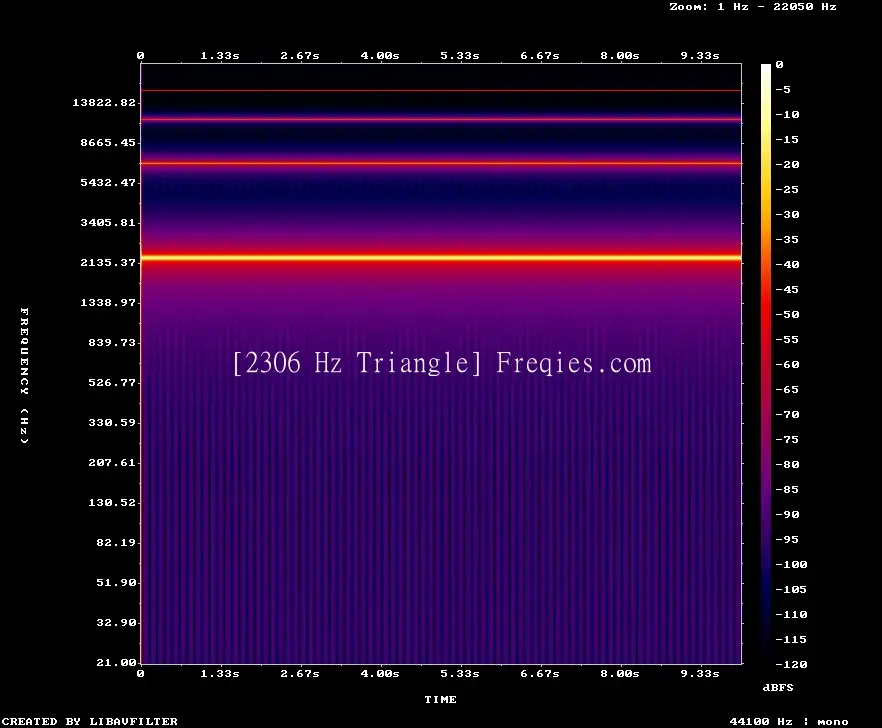The image size is (882, 728).
Task: Click the 130.52 frequency axis label
Action: [112, 502]
